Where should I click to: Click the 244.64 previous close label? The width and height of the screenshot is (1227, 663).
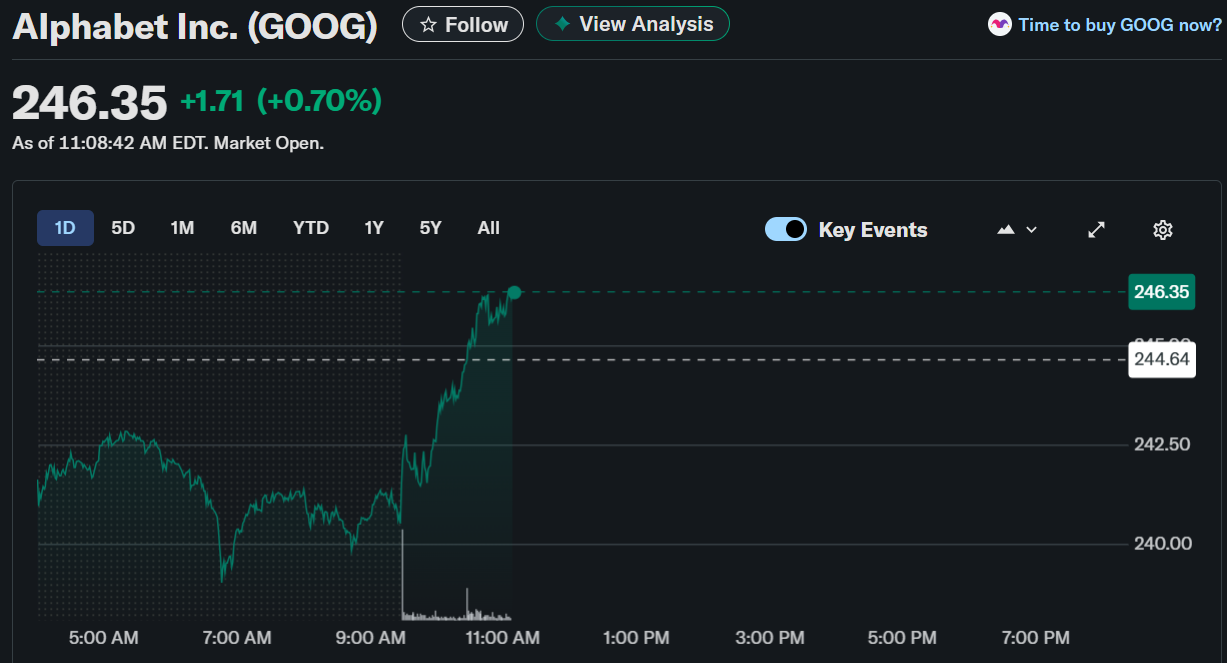pos(1161,360)
